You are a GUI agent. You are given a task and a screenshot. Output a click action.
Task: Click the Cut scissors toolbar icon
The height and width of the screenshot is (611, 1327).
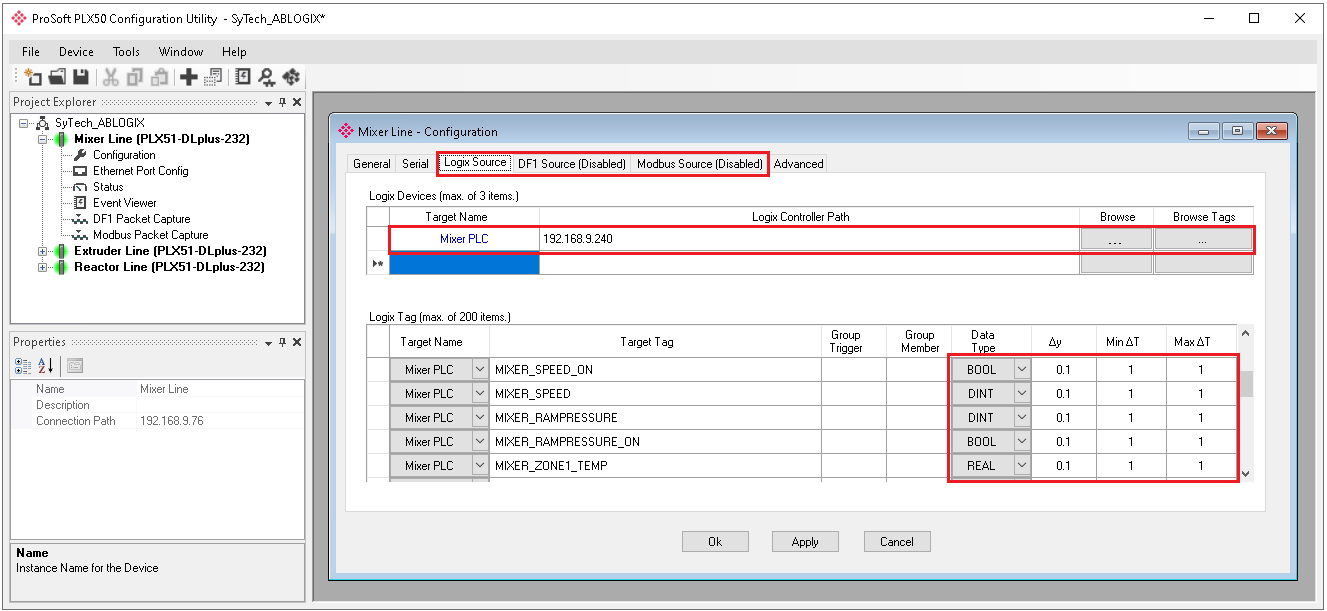click(x=111, y=77)
